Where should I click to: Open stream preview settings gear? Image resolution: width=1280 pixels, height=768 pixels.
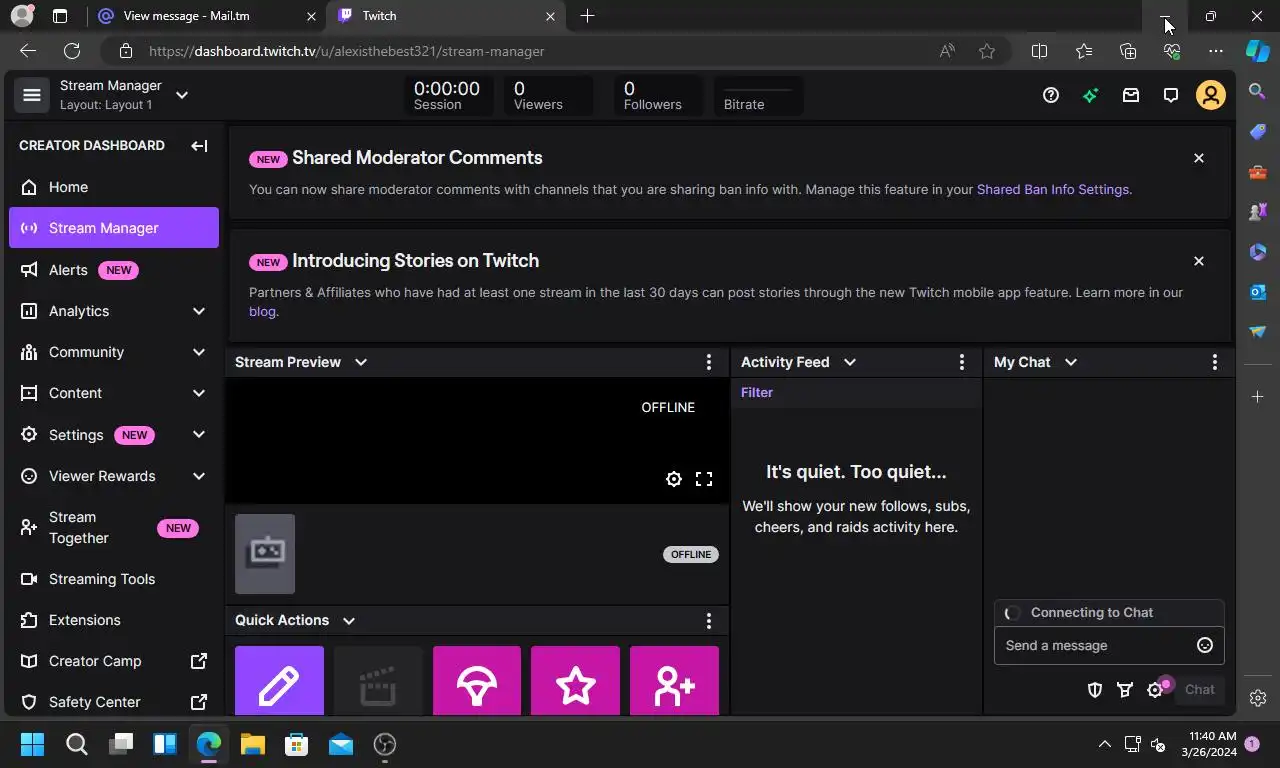674,479
